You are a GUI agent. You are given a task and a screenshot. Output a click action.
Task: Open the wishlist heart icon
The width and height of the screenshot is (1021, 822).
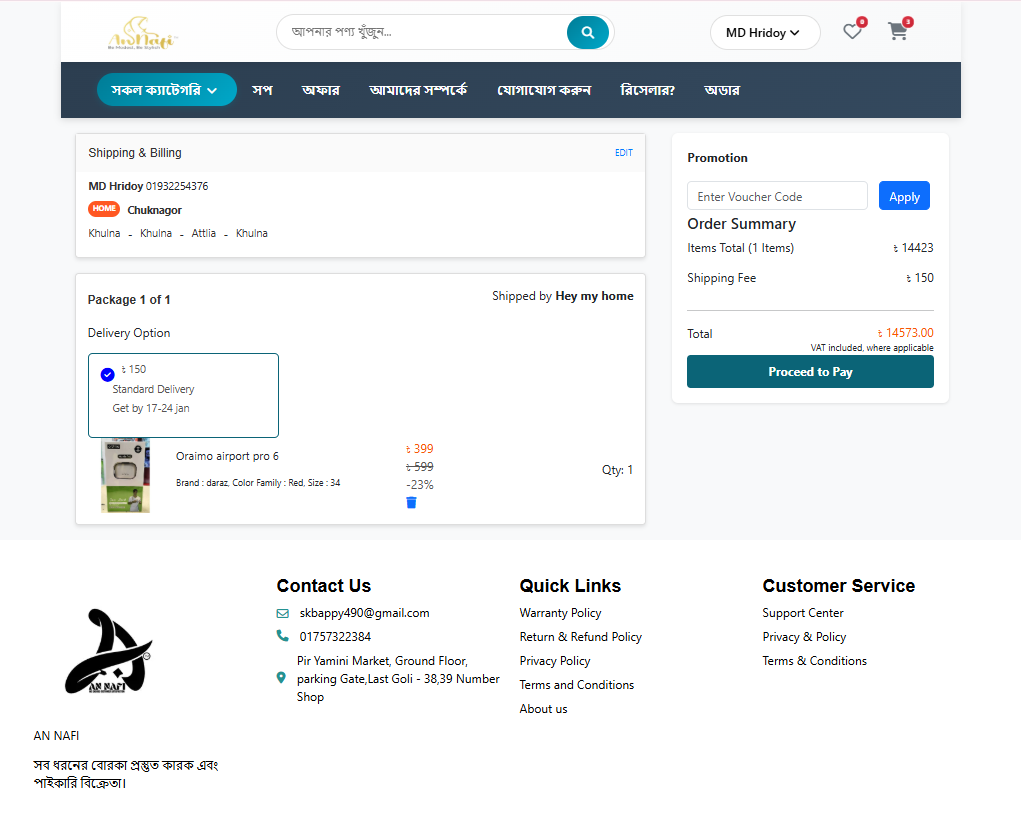point(852,32)
